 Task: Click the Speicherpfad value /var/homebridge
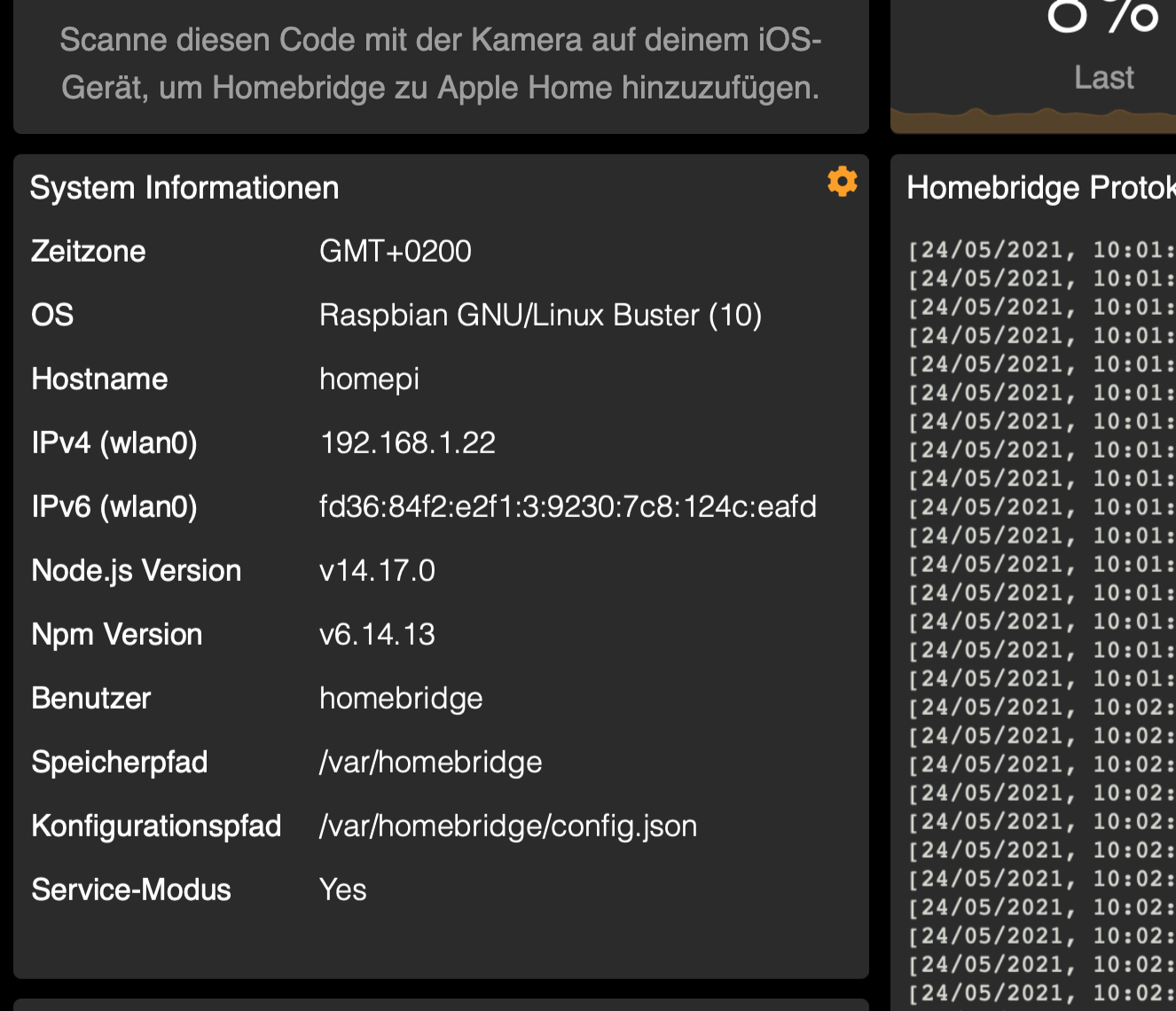point(430,762)
